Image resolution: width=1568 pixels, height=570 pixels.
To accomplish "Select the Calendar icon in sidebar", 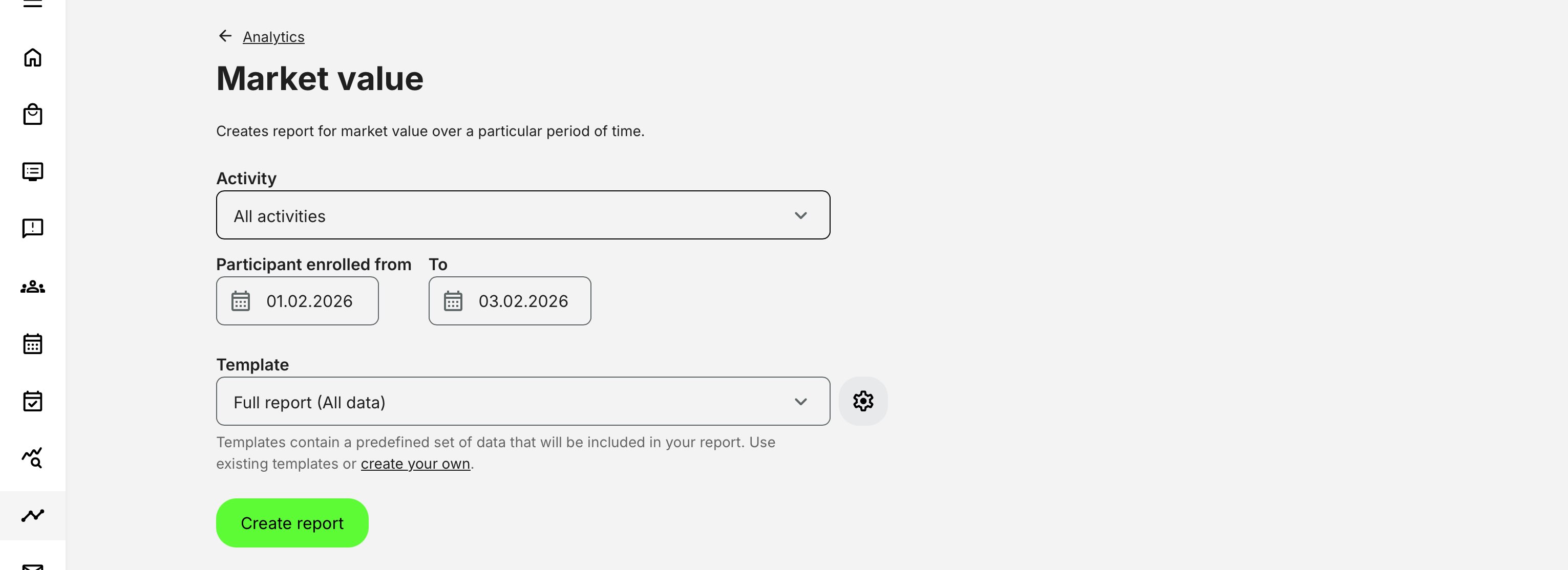I will tap(33, 343).
